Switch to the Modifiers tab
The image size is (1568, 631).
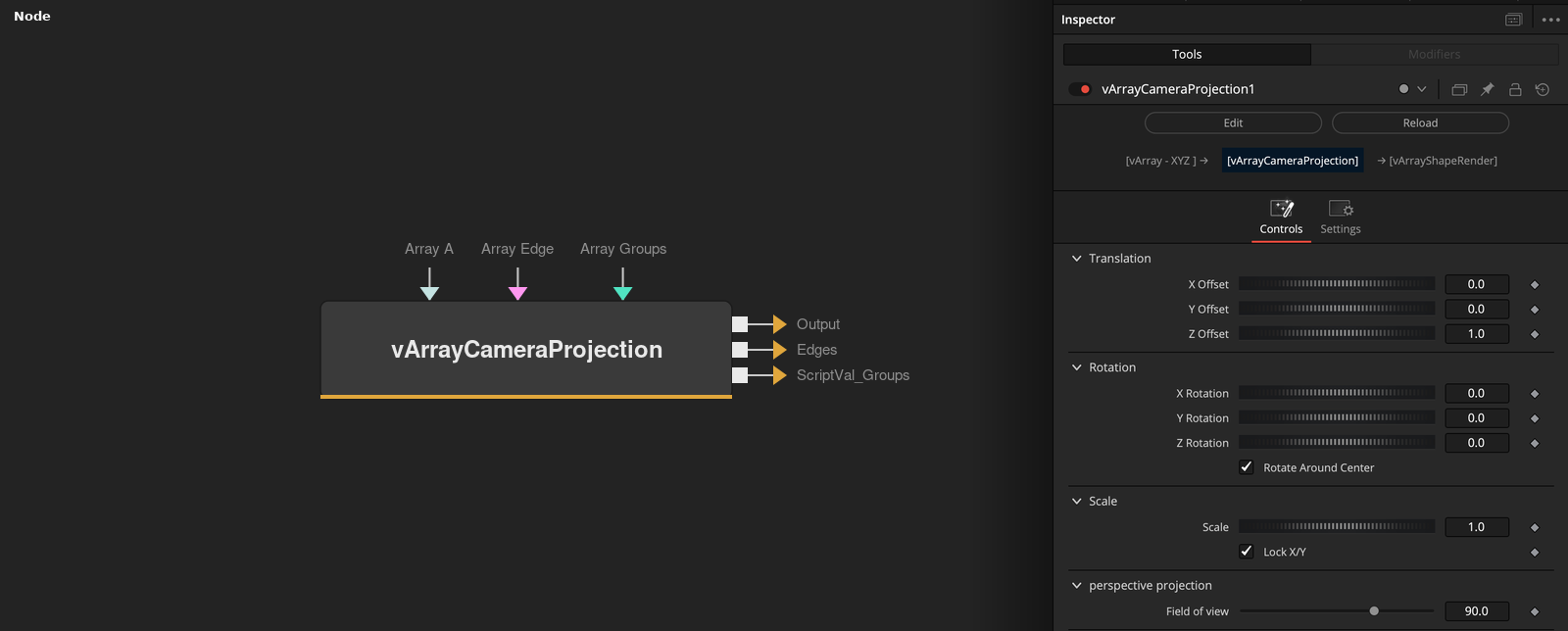coord(1435,54)
